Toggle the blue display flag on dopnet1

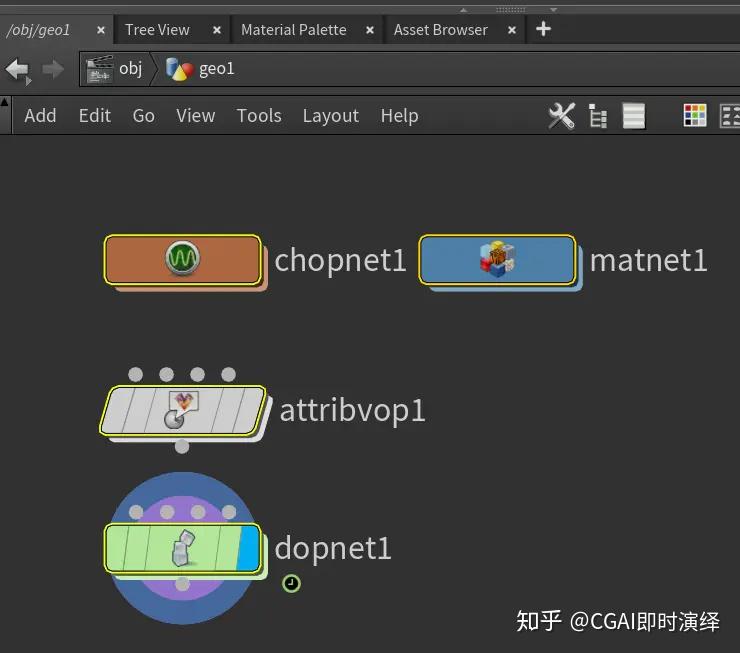click(x=248, y=547)
